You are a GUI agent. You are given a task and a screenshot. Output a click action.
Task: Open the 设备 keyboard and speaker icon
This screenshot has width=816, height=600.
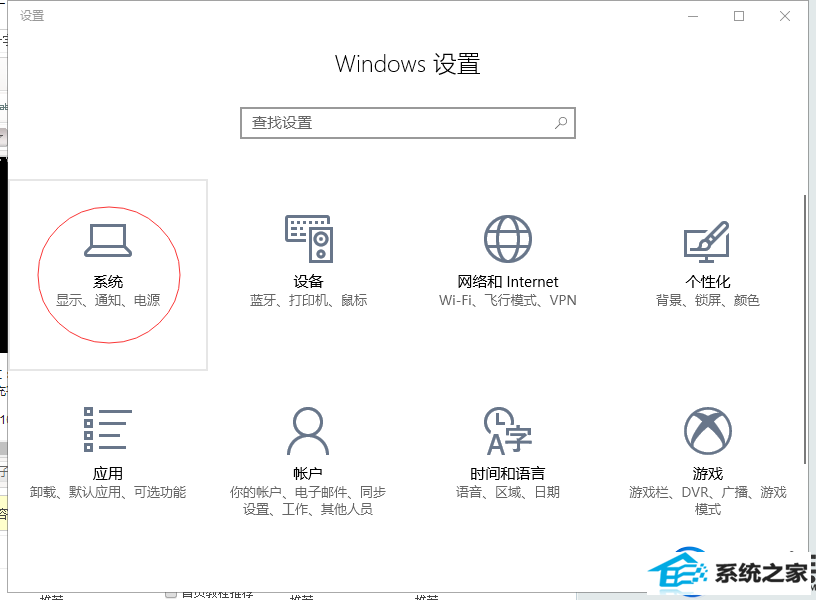pyautogui.click(x=309, y=239)
